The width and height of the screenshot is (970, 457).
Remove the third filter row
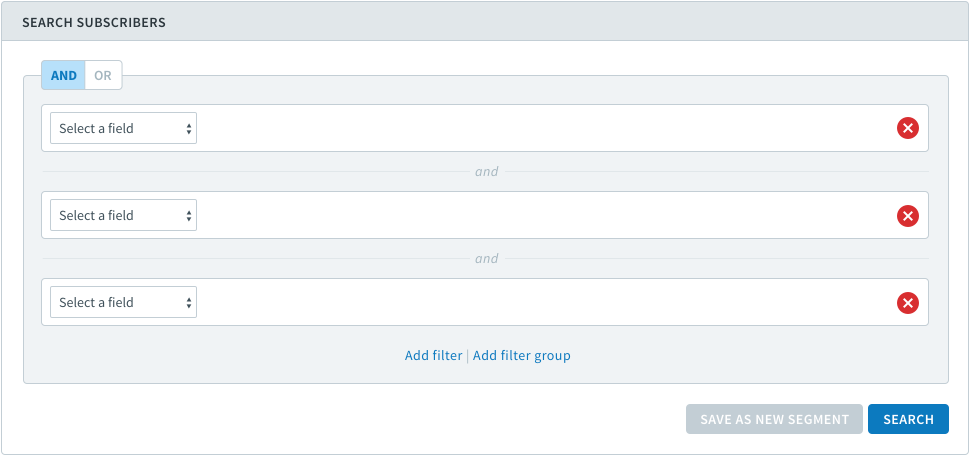click(908, 303)
